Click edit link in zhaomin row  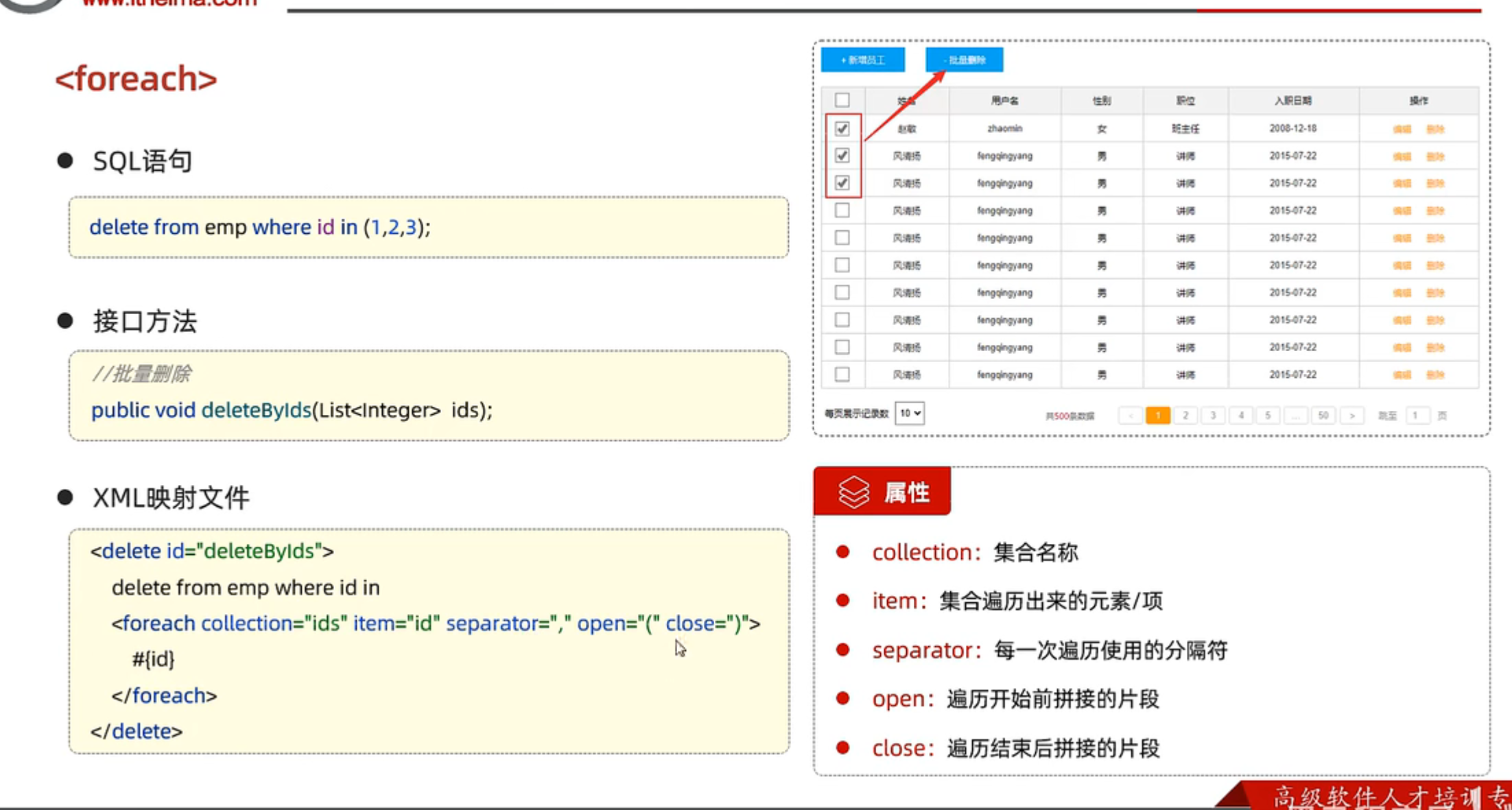(1402, 129)
